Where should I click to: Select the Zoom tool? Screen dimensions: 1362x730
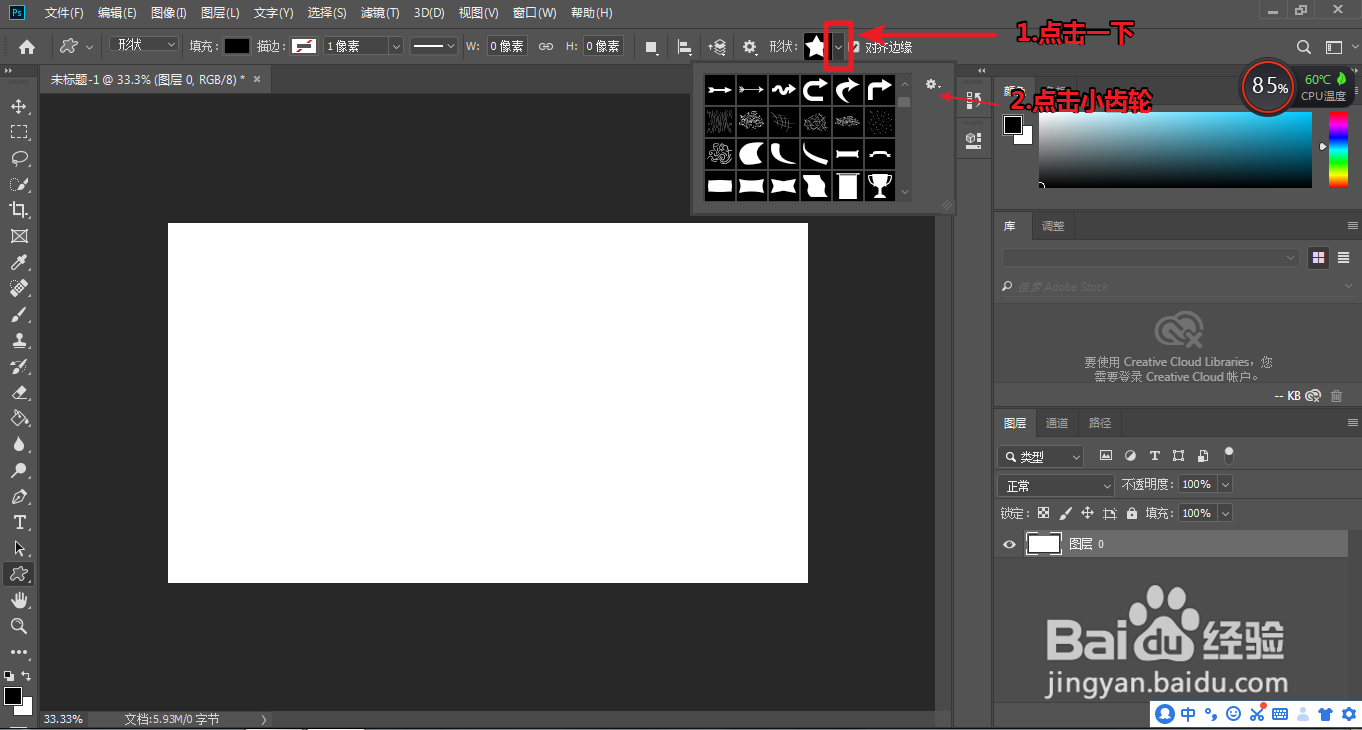(18, 626)
